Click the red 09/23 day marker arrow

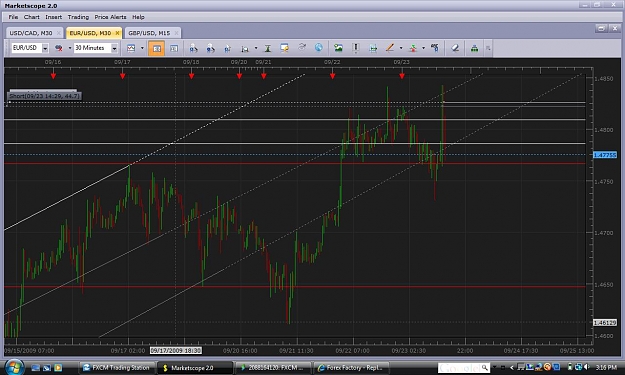(402, 76)
